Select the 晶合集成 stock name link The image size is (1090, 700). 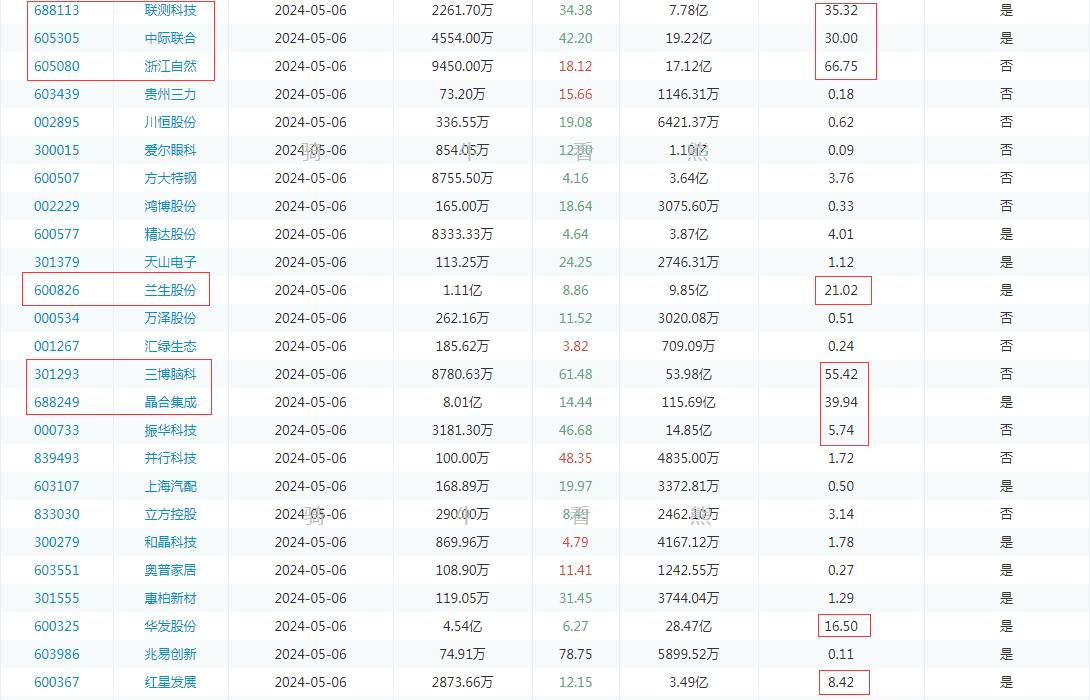coord(170,403)
